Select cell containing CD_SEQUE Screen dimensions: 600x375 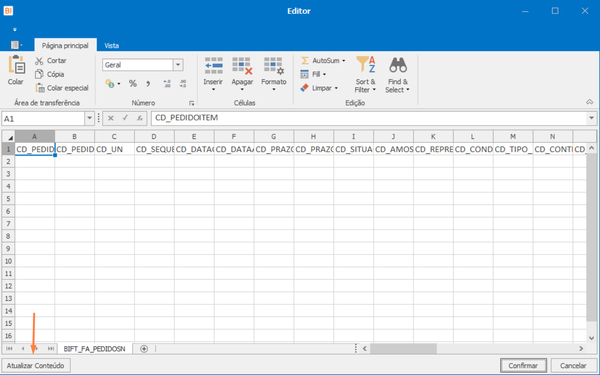[154, 149]
